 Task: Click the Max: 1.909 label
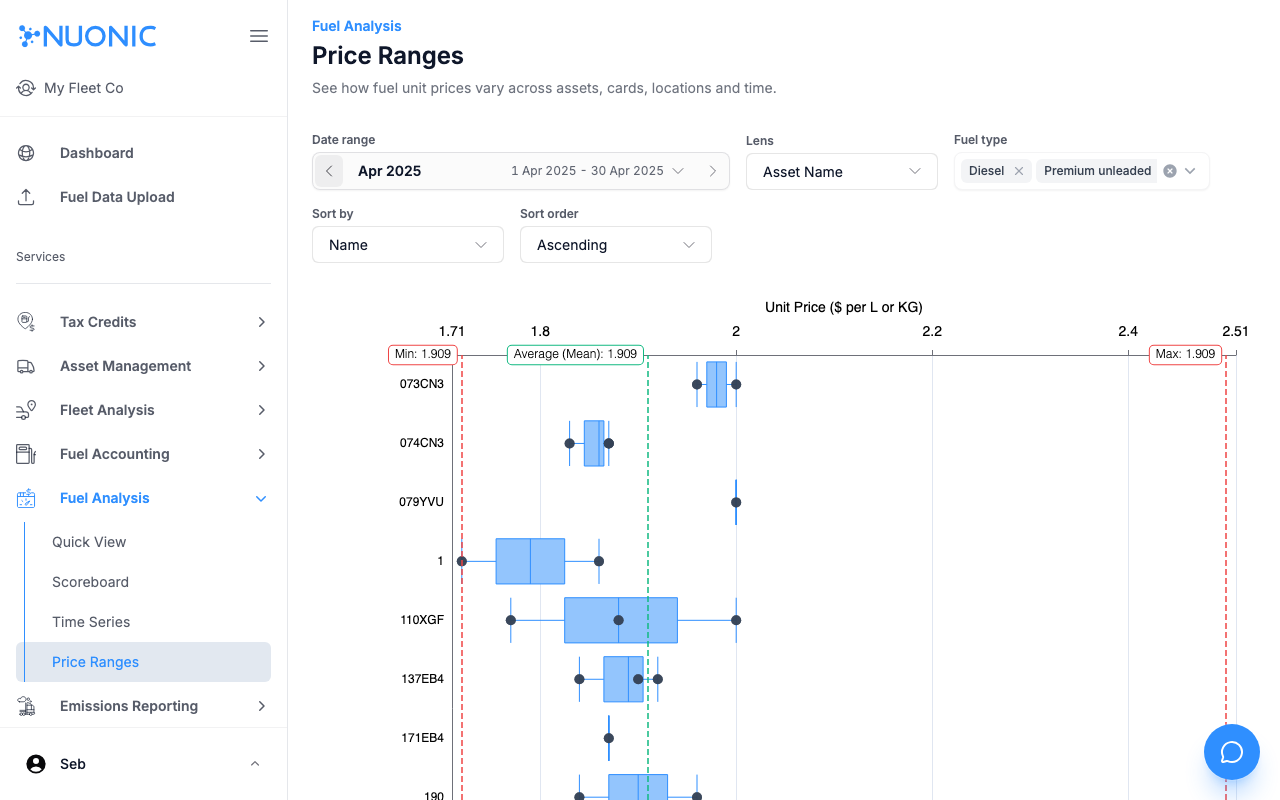pos(1185,354)
